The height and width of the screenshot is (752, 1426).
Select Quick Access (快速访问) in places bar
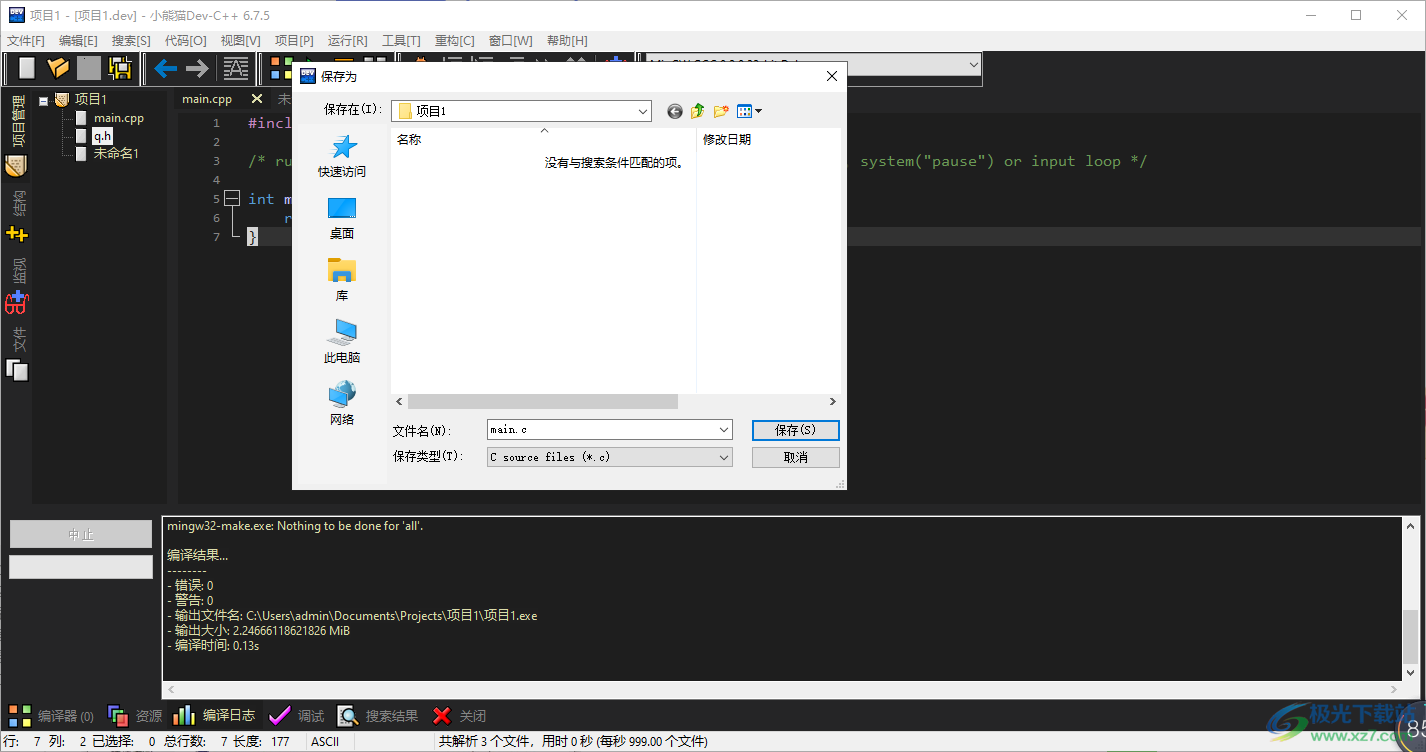[x=342, y=156]
